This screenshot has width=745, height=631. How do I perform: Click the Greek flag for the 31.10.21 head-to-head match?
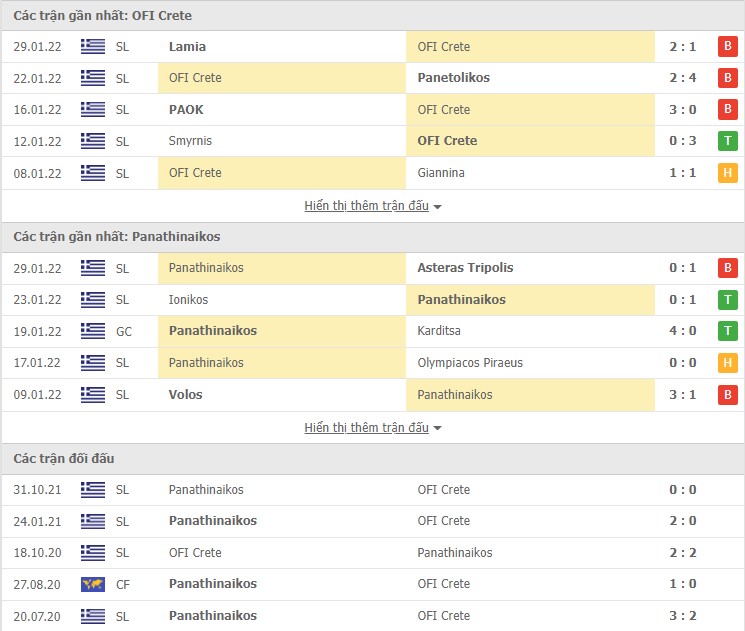point(93,490)
